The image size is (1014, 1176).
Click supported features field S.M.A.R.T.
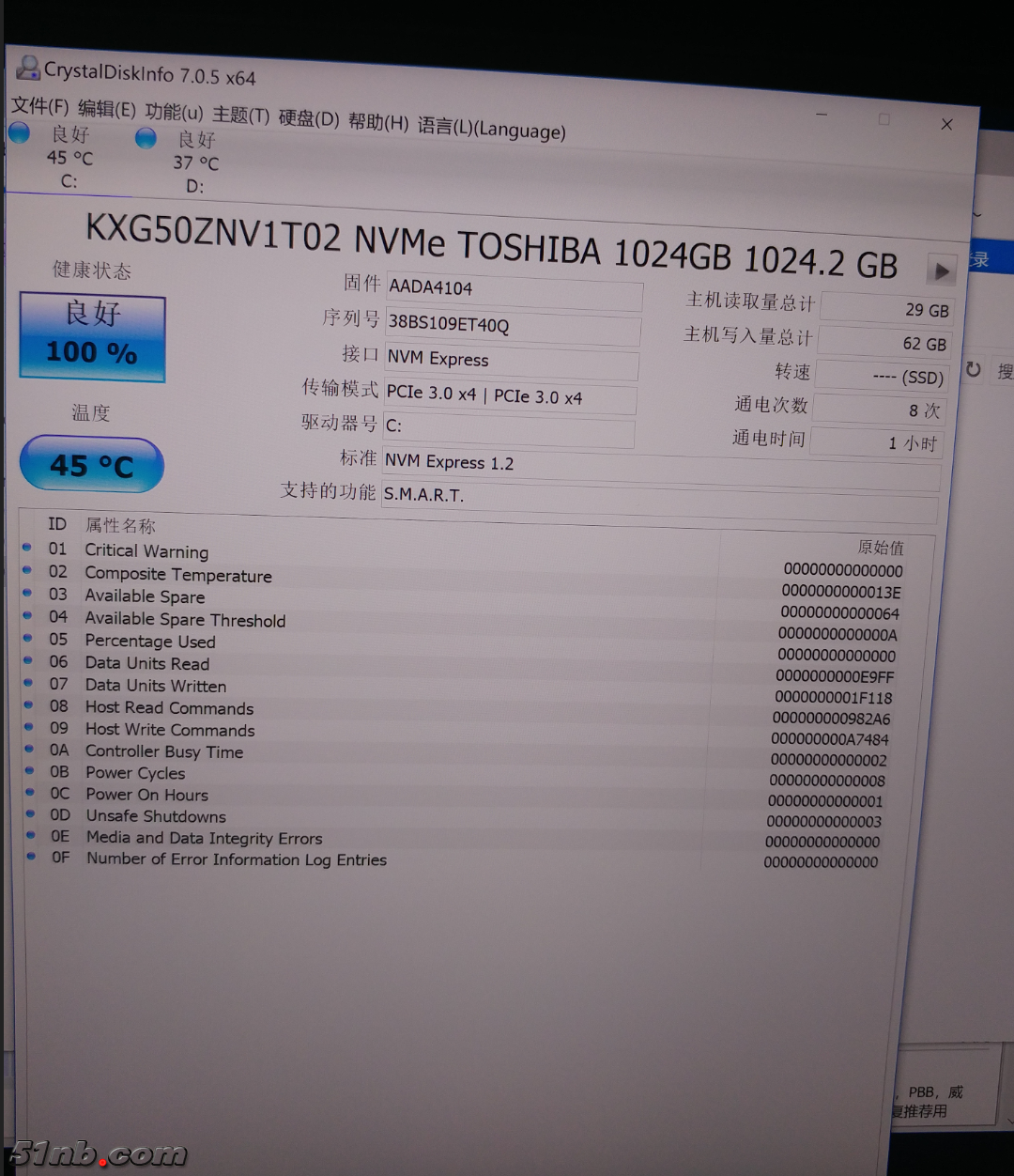pos(659,501)
